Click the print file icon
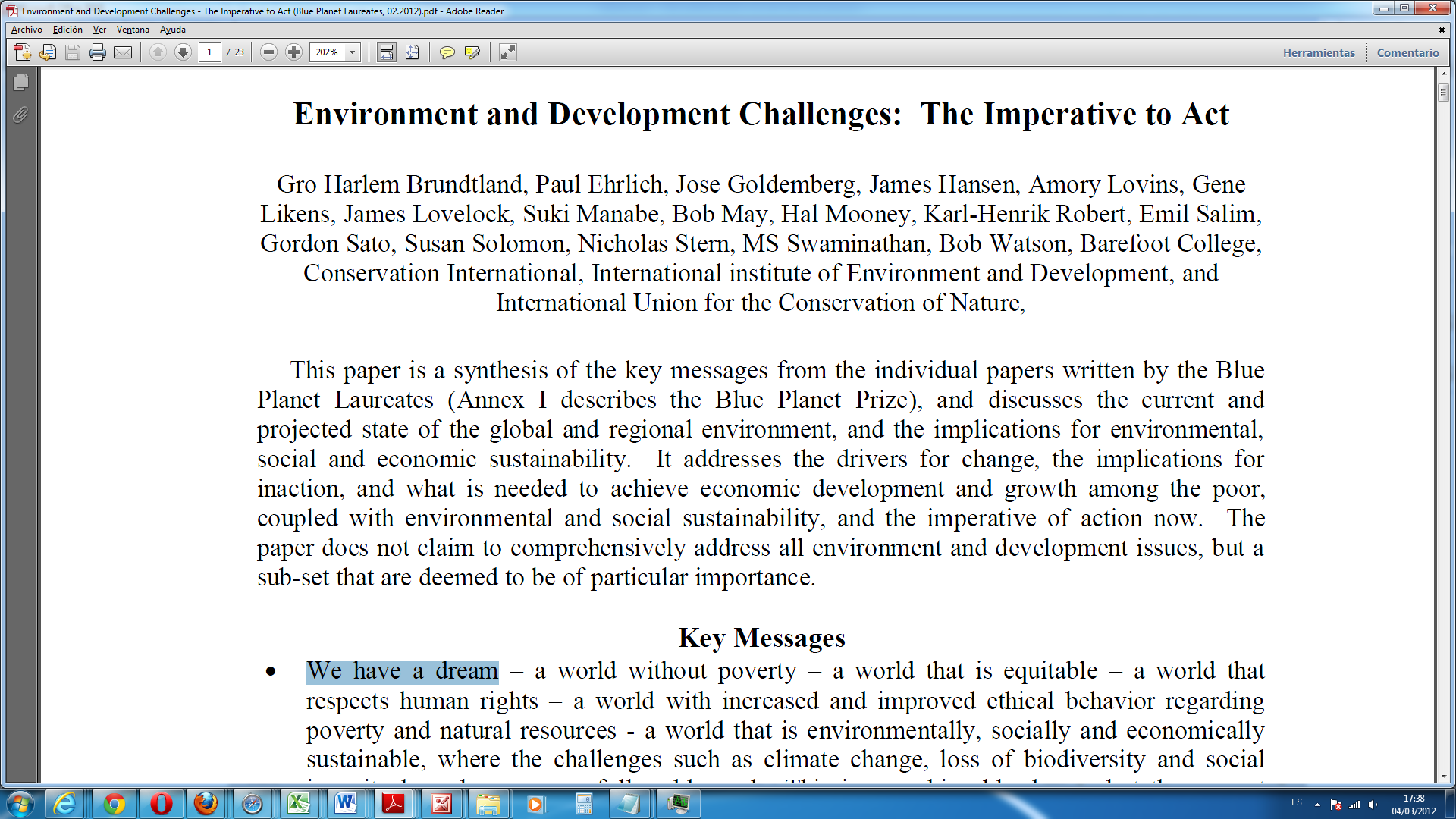Image resolution: width=1456 pixels, height=819 pixels. click(x=98, y=52)
